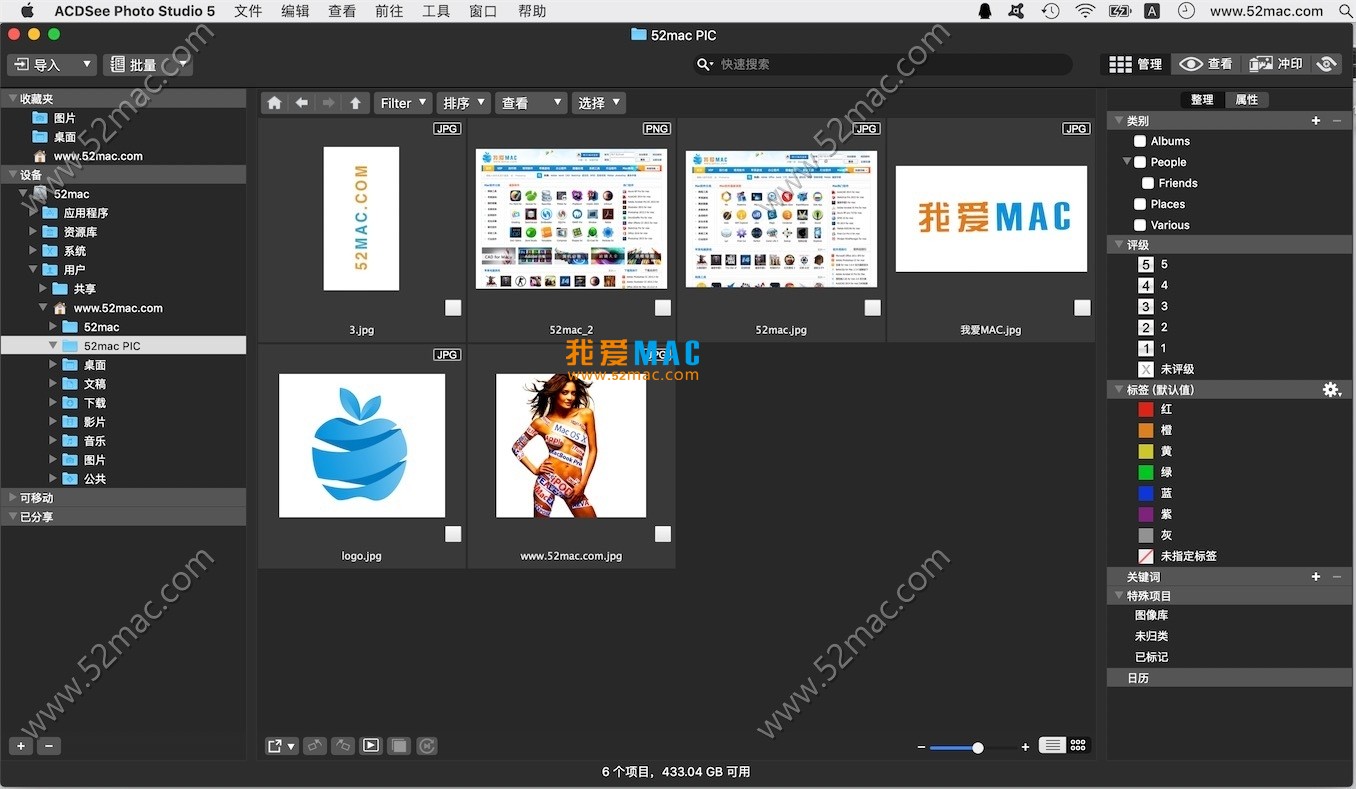Open the 窗口 menu
Viewport: 1356px width, 789px height.
coord(483,11)
